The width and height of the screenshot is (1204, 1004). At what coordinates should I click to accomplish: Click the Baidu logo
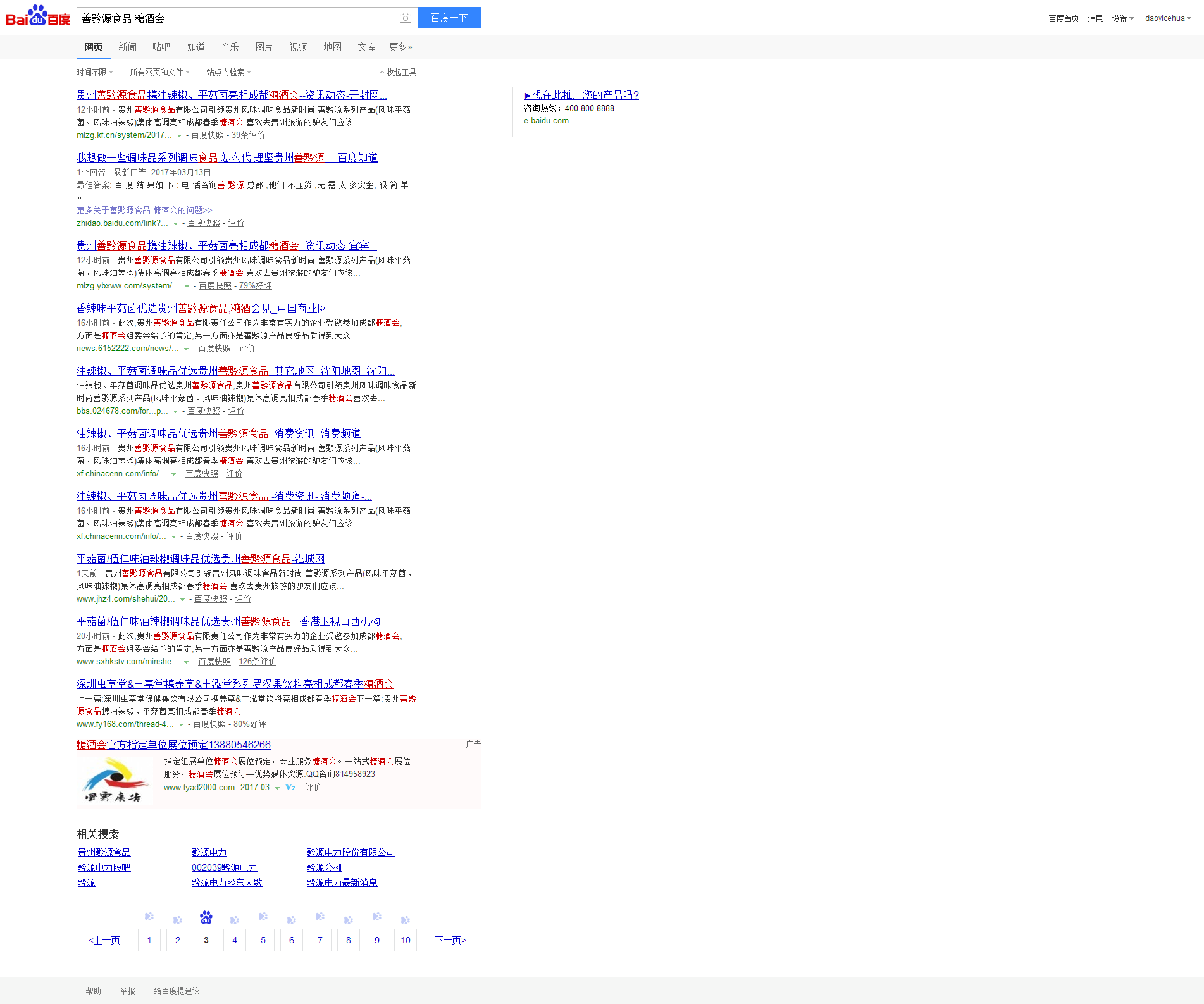[38, 16]
